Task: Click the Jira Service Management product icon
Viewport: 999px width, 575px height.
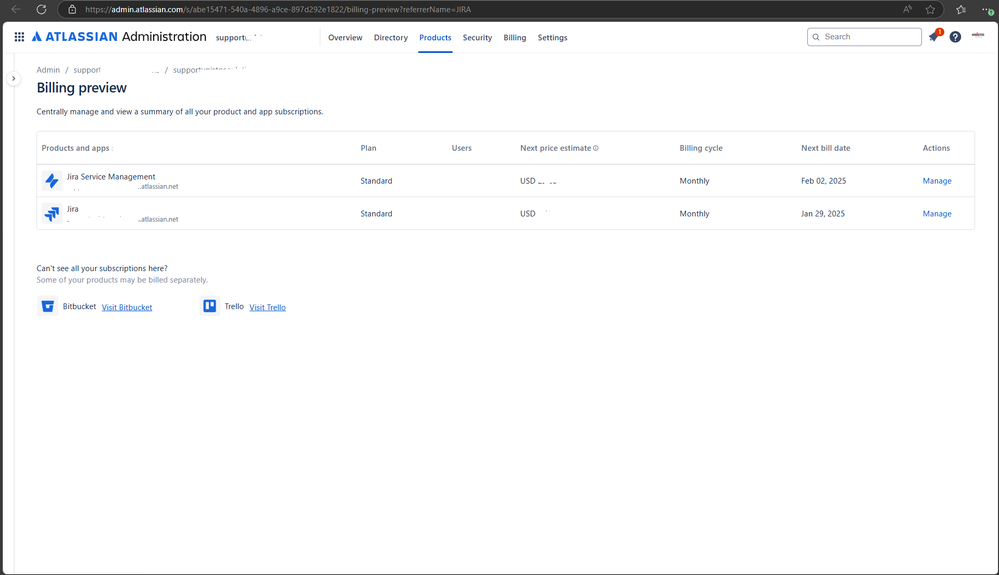Action: coord(52,181)
